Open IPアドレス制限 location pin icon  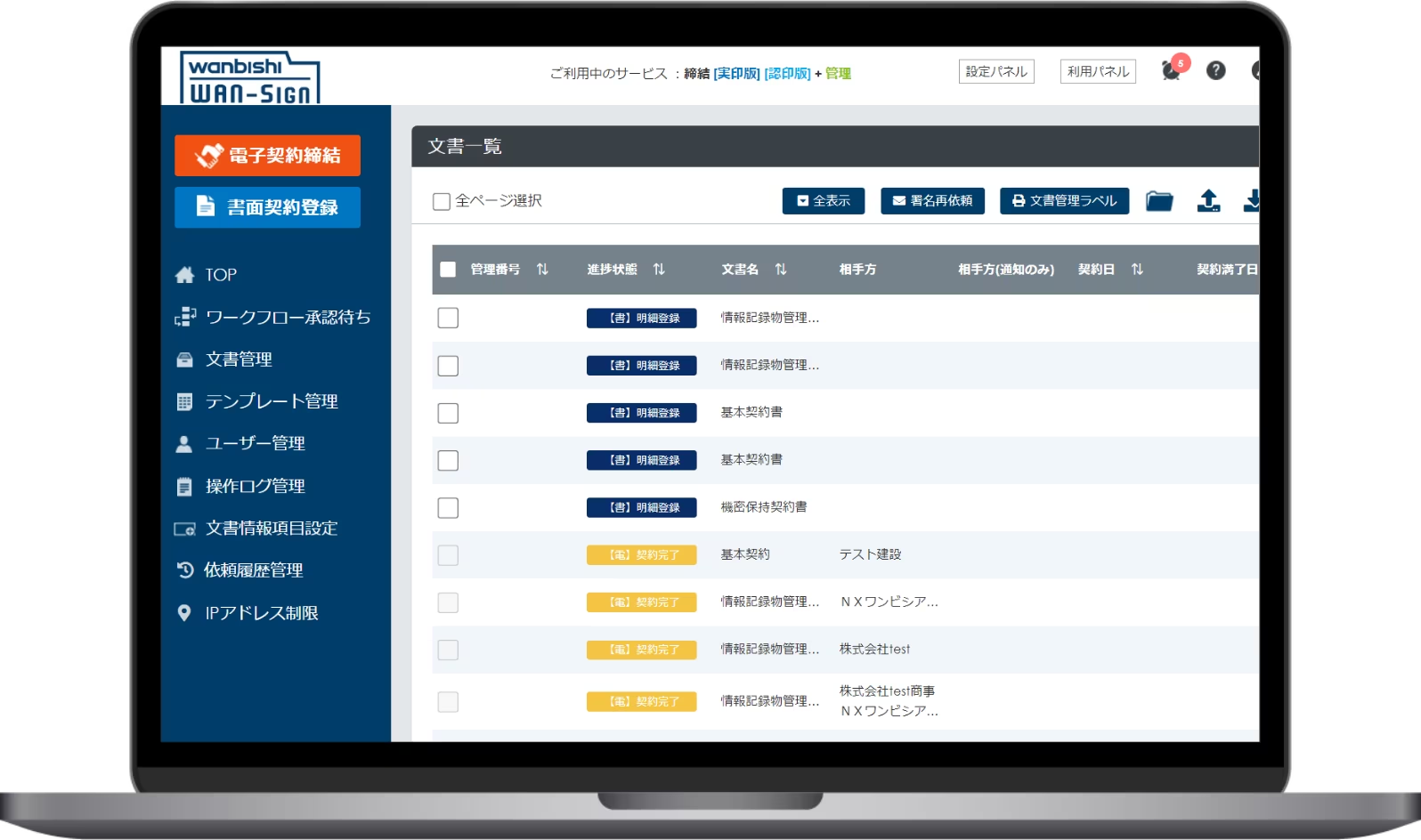[184, 613]
